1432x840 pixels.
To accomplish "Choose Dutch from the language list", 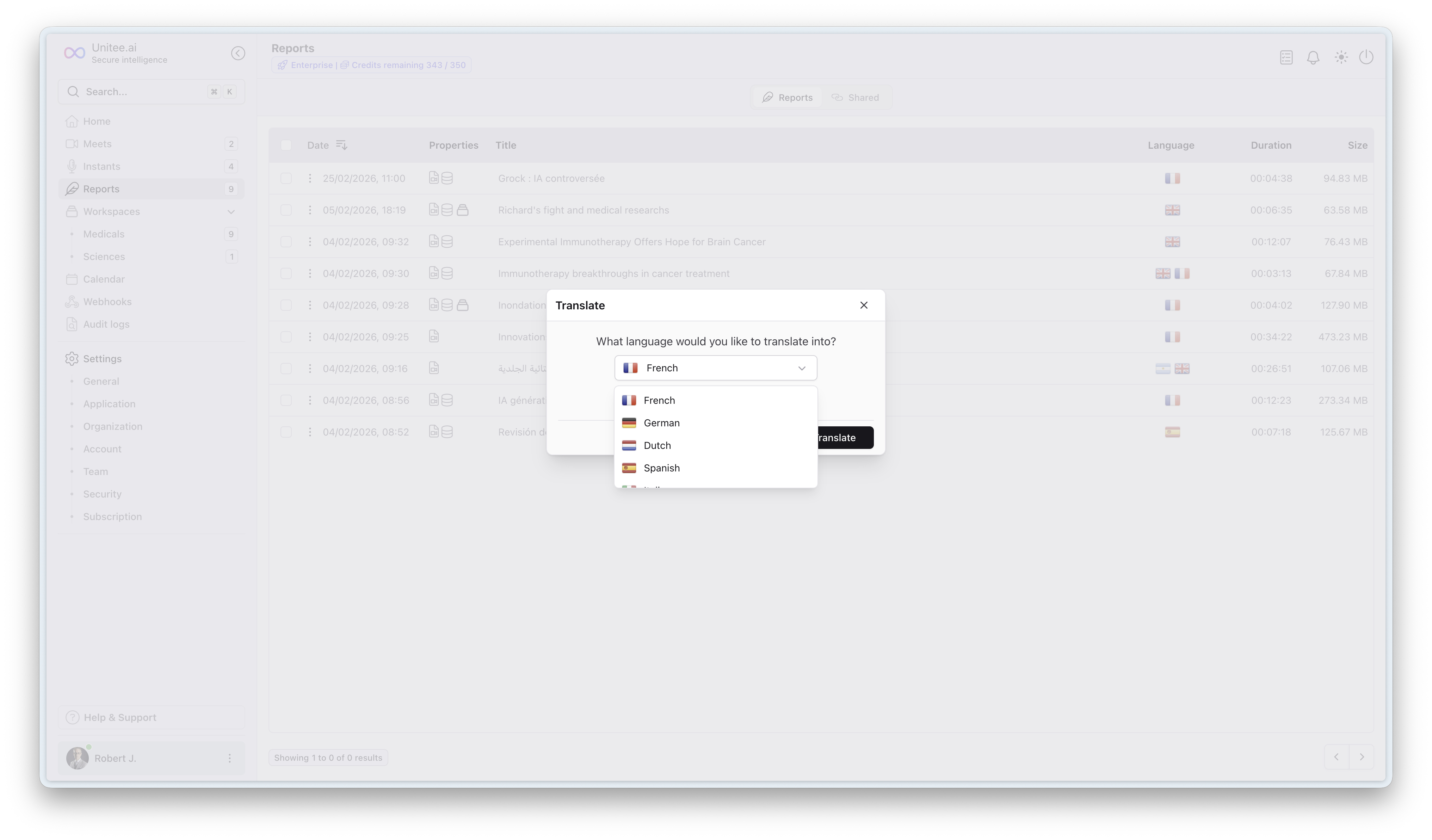I will (x=715, y=446).
